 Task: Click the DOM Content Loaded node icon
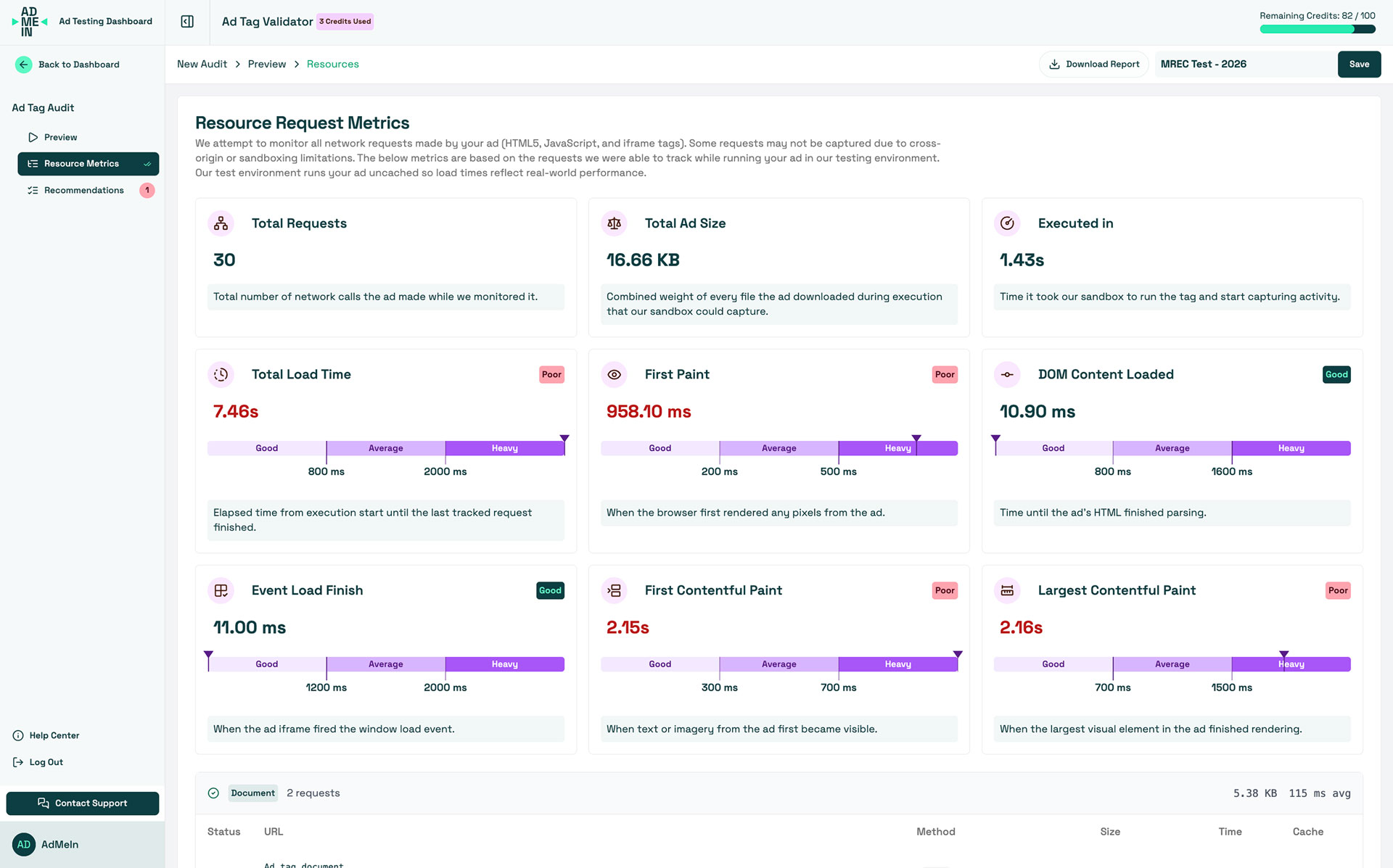[1008, 375]
